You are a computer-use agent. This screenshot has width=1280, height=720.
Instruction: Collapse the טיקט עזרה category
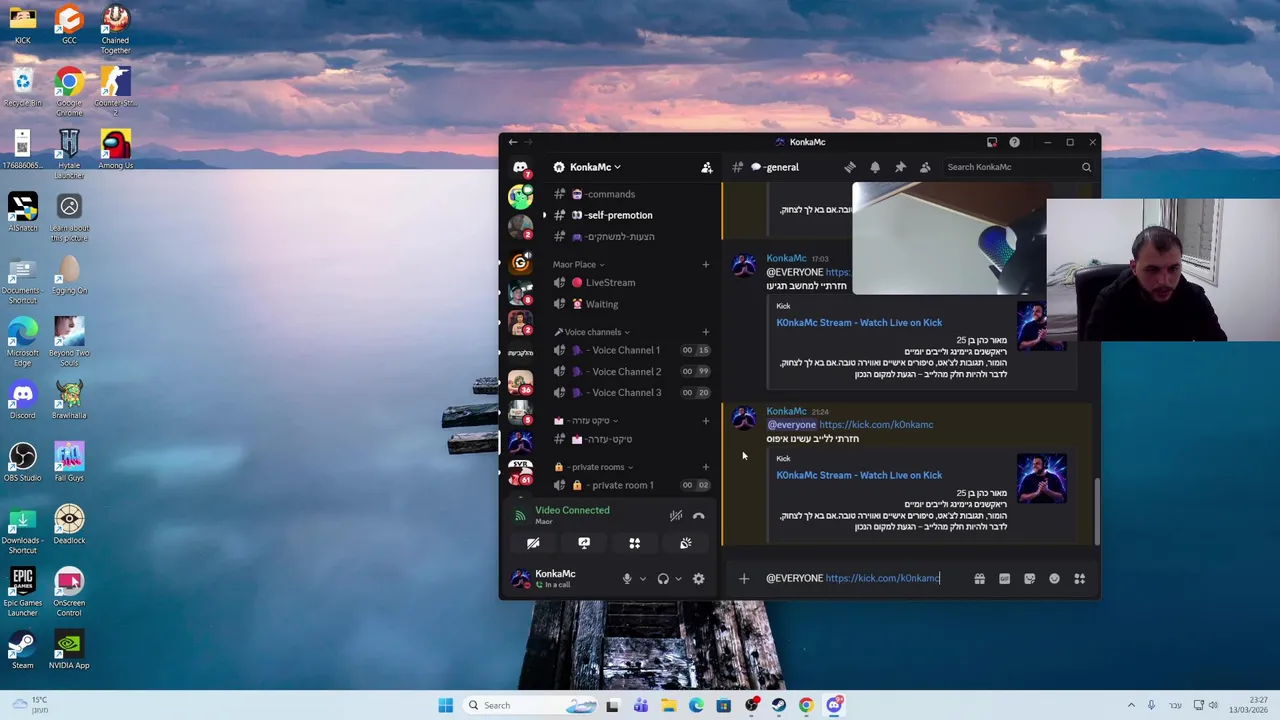coord(586,421)
